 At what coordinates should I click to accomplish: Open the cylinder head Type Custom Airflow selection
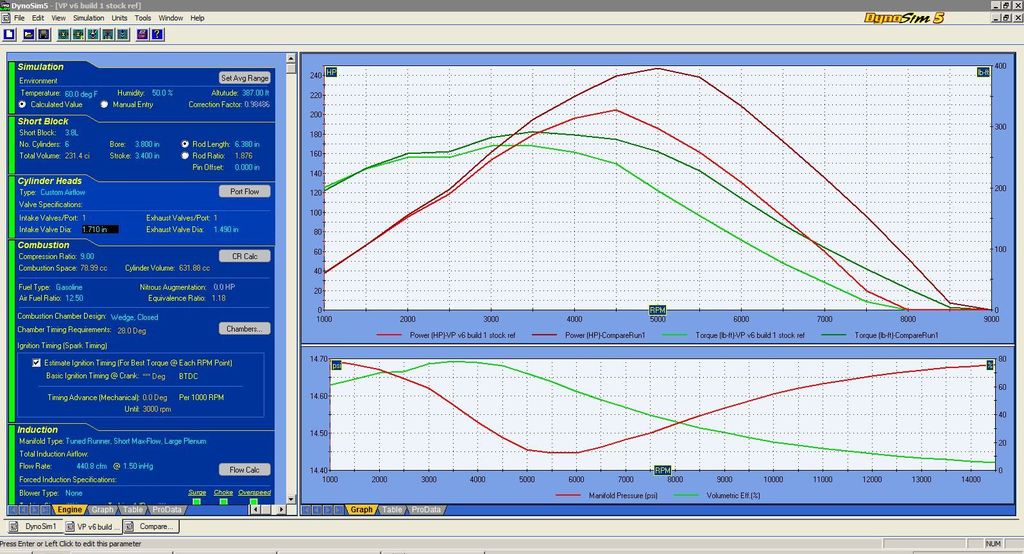[63, 192]
